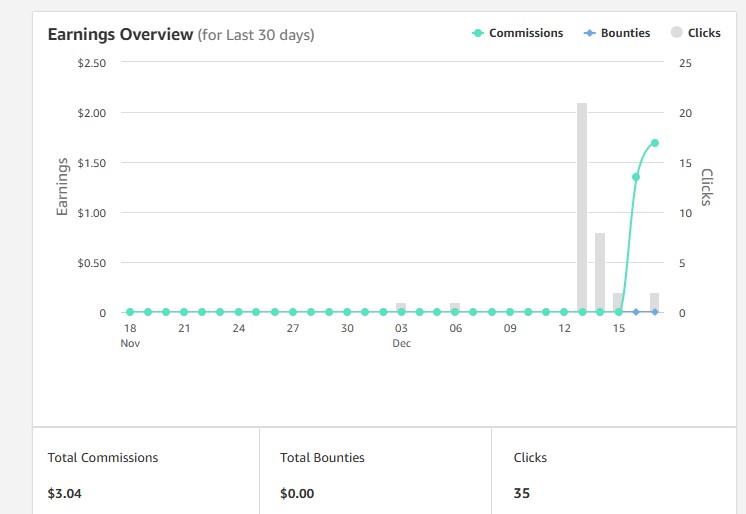
Task: Click the Commissions dot above 09 label
Action: coord(510,312)
